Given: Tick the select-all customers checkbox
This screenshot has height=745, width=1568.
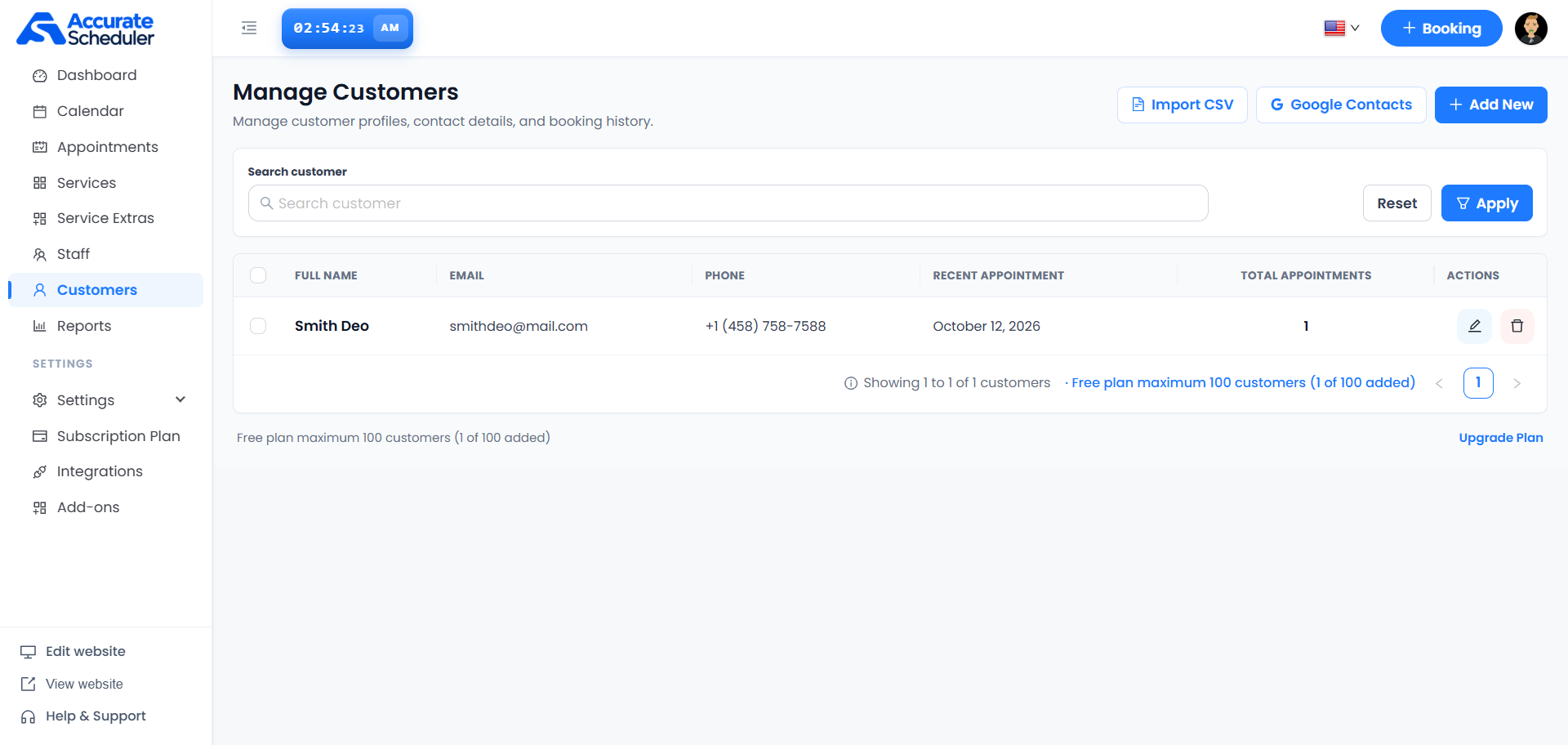Looking at the screenshot, I should coord(258,275).
